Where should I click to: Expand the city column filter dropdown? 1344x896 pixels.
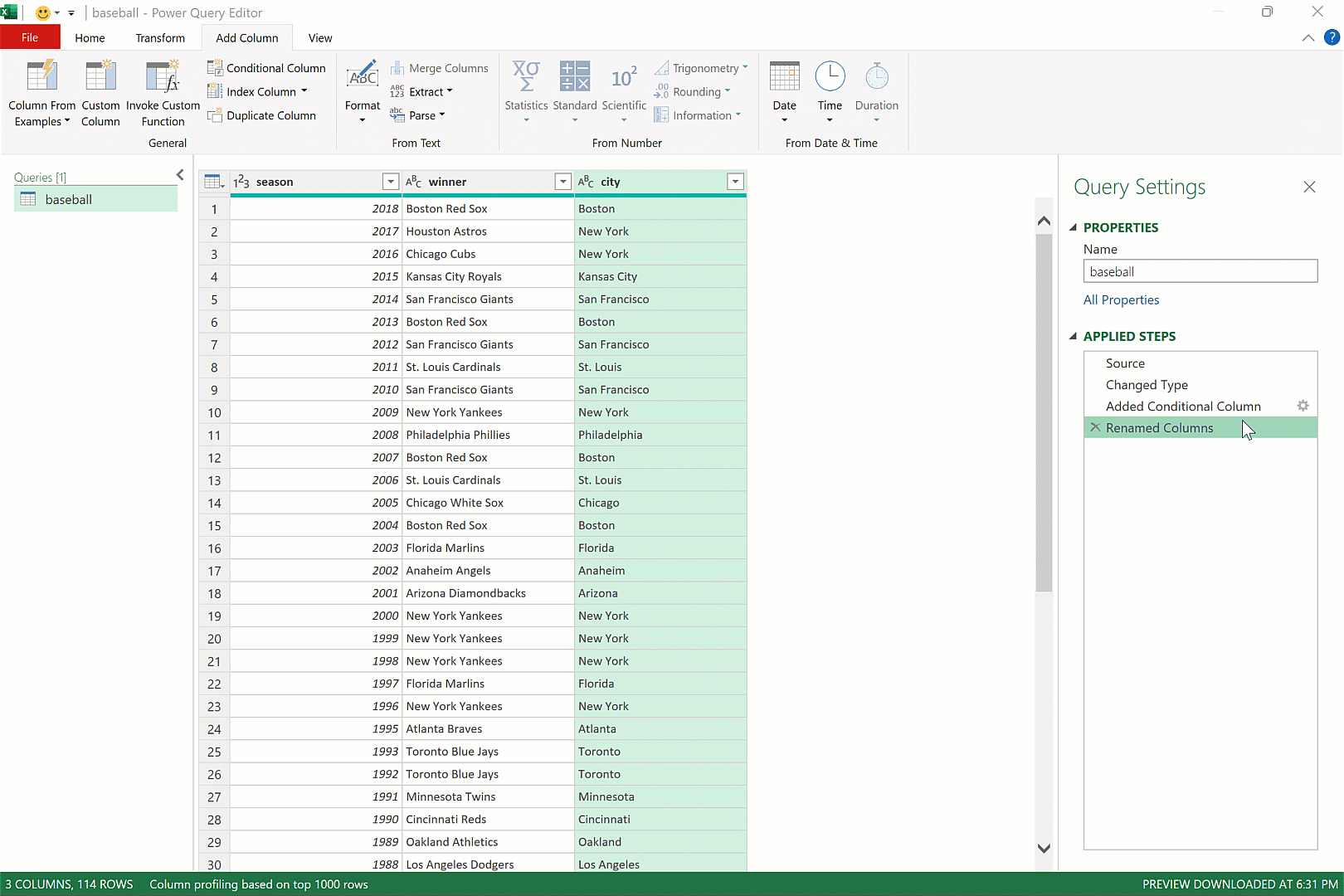point(735,182)
